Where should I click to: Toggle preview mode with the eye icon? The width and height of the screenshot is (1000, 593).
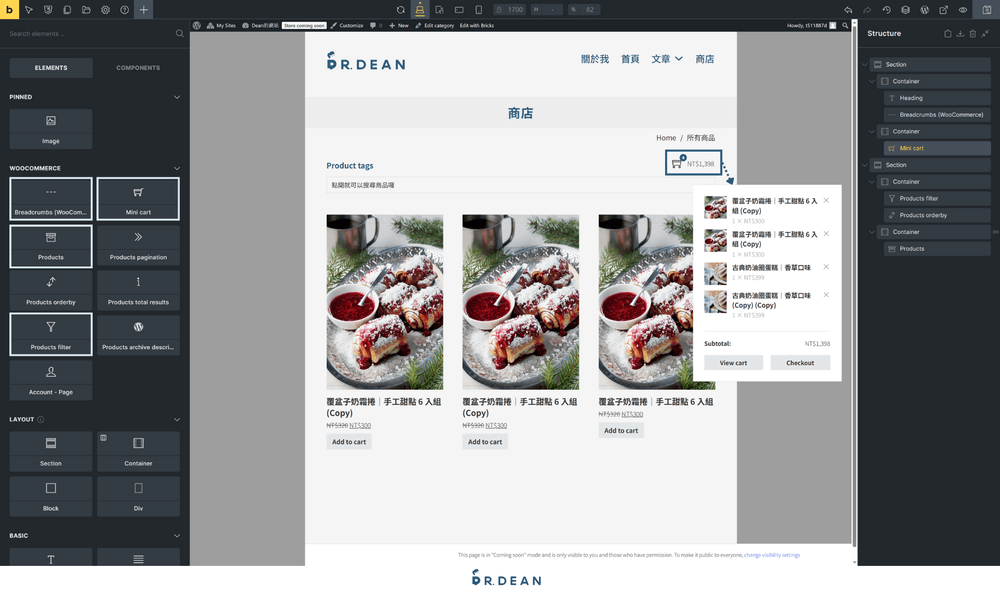tap(963, 10)
